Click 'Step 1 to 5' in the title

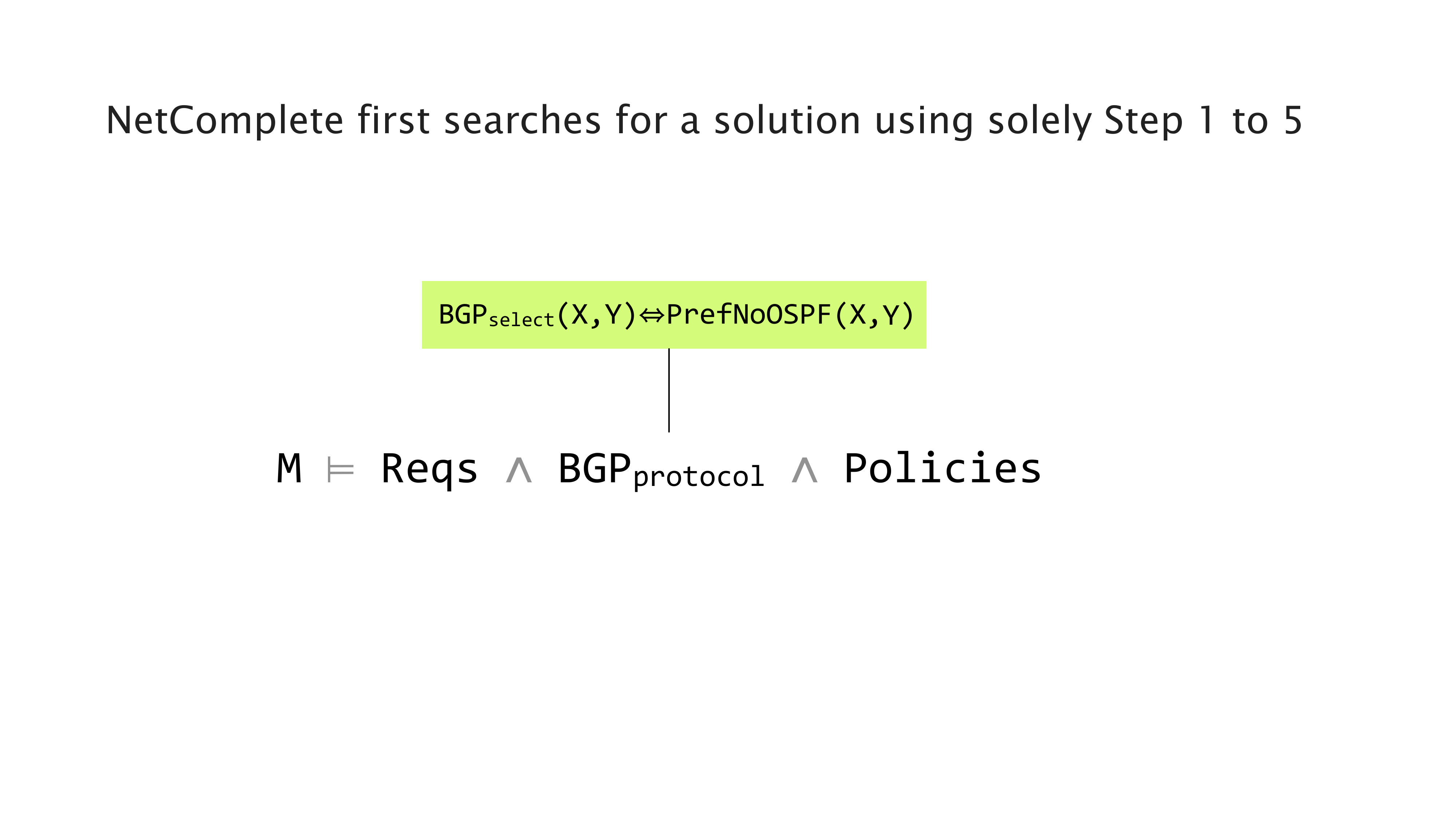pos(1203,121)
